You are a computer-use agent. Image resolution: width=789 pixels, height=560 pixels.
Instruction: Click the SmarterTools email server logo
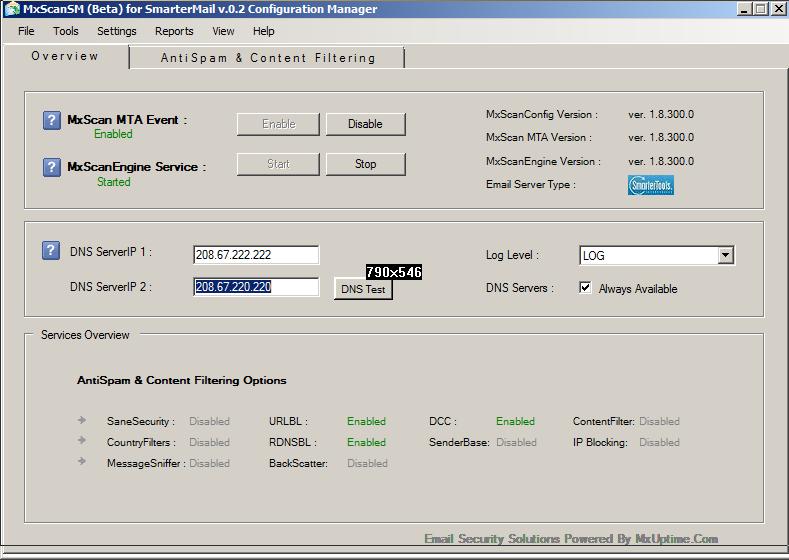tap(651, 185)
